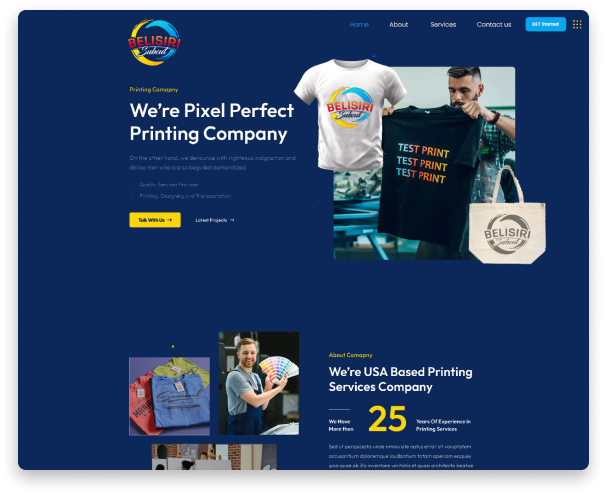Screen dimensions: 605x494
Task: Click the checkmark beside Printing, Designing and Transportation
Action: (132, 196)
